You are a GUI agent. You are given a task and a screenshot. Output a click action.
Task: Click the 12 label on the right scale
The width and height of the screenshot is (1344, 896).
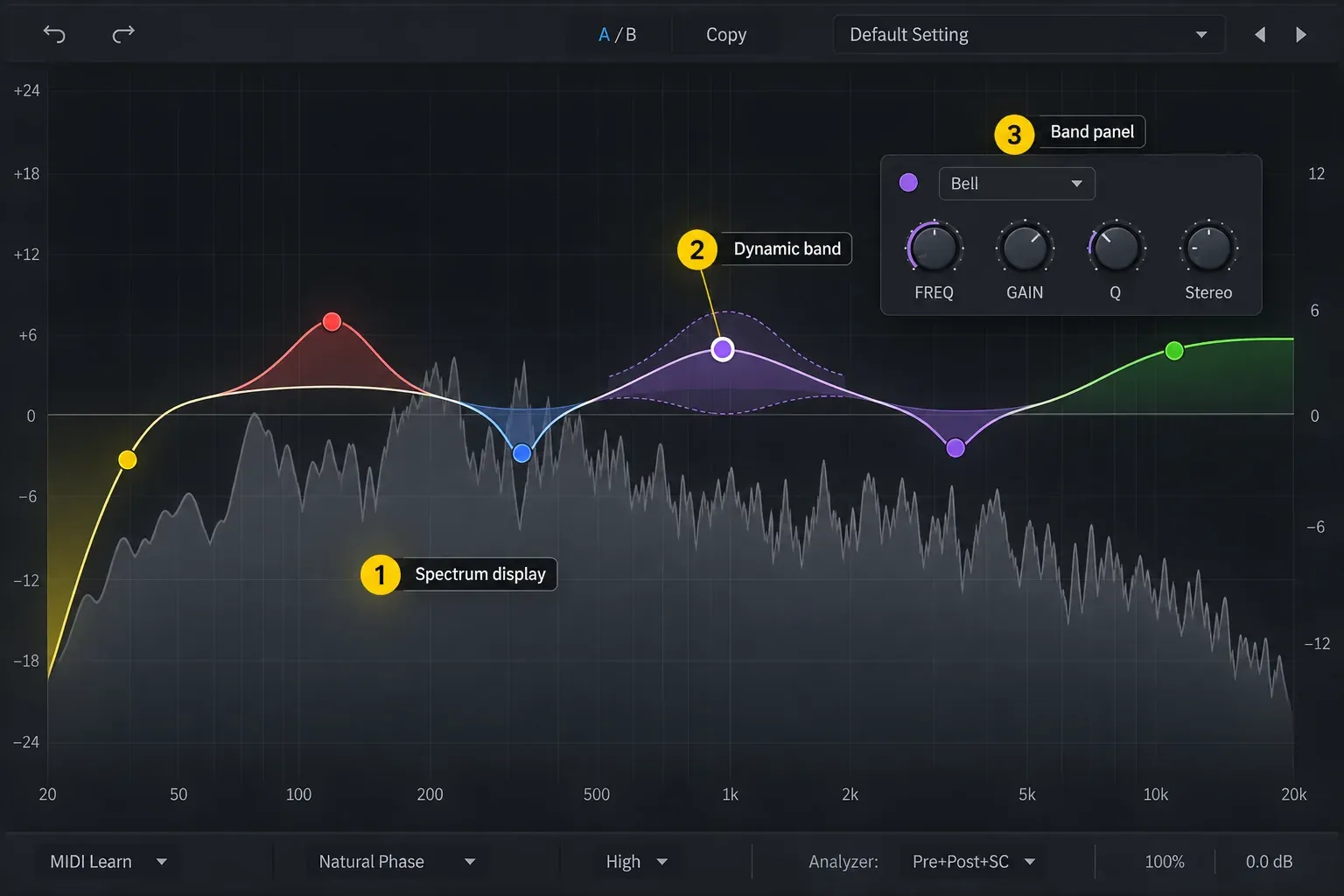coord(1316,174)
